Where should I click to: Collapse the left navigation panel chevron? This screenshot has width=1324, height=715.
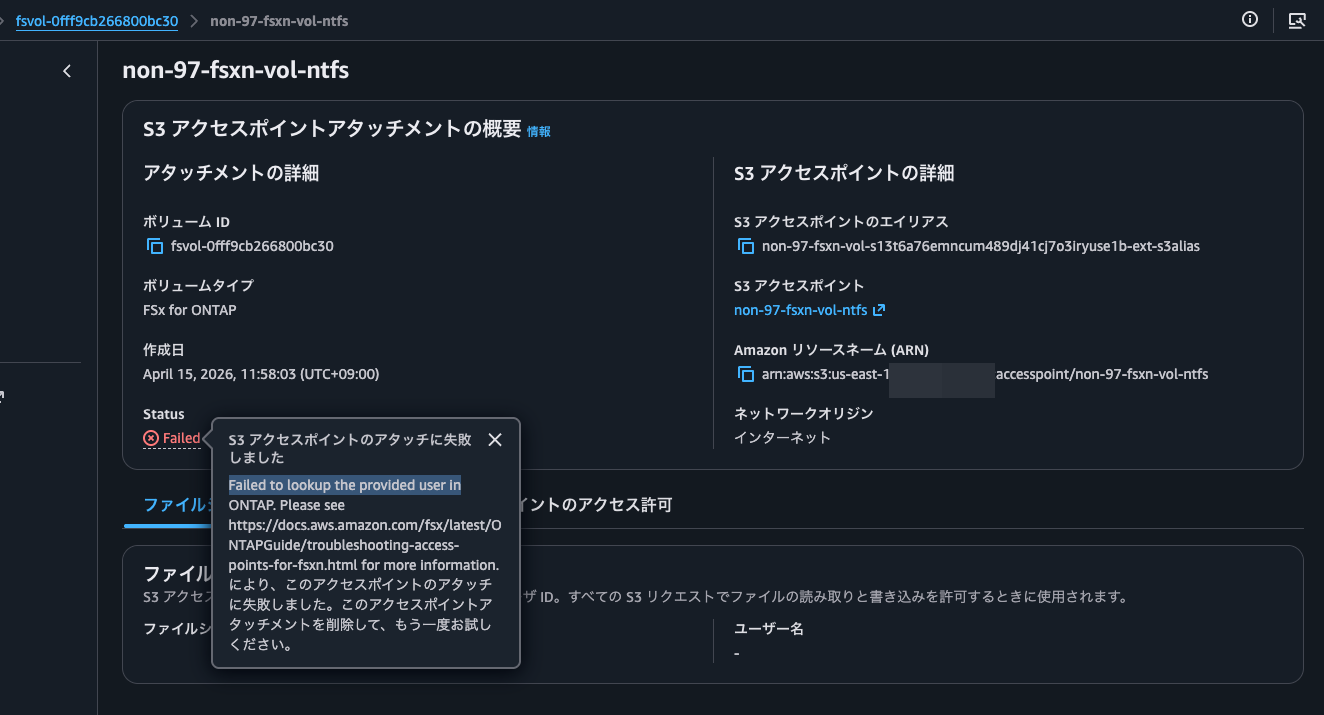(66, 70)
